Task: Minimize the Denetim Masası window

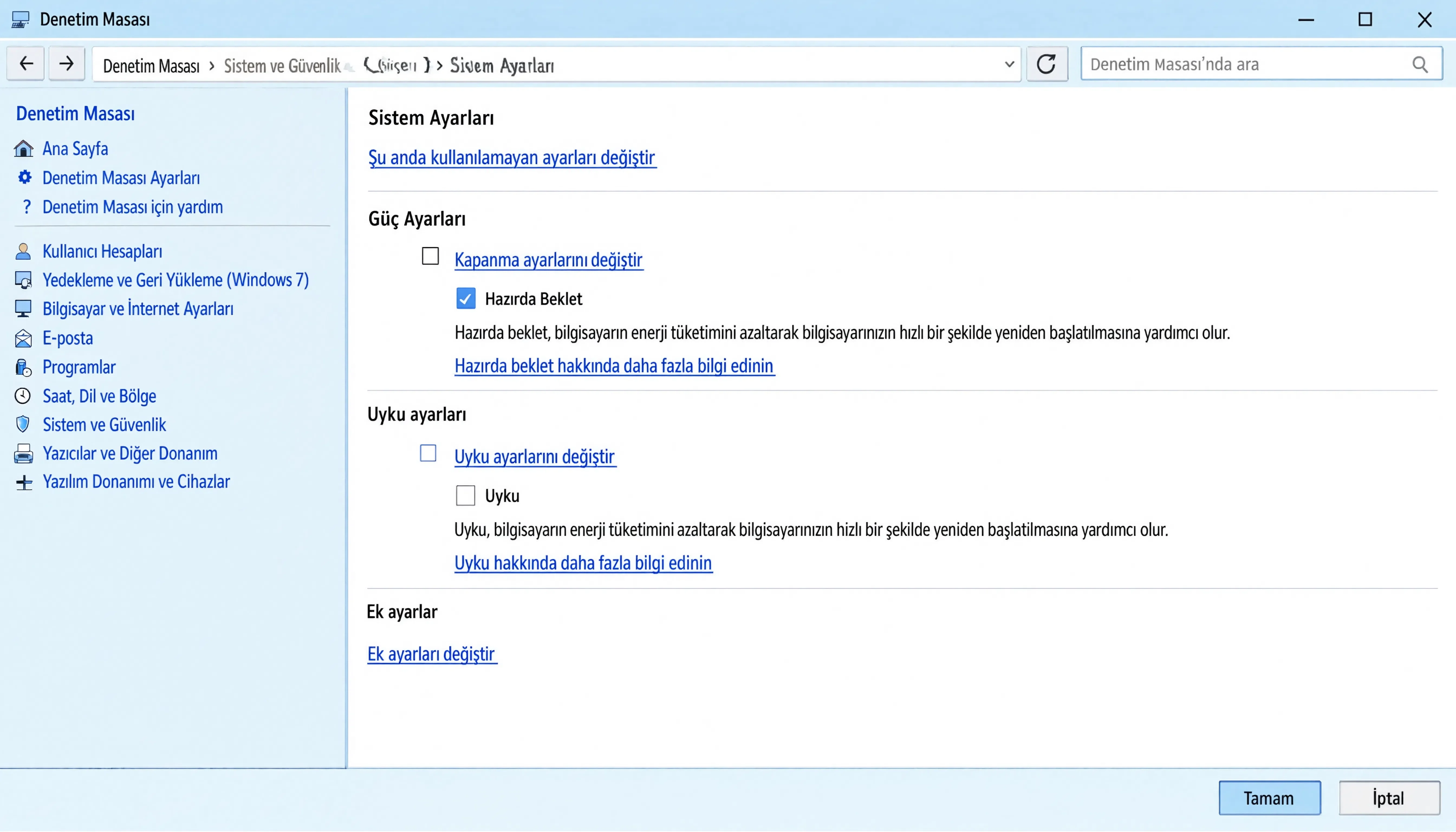Action: [x=1306, y=19]
